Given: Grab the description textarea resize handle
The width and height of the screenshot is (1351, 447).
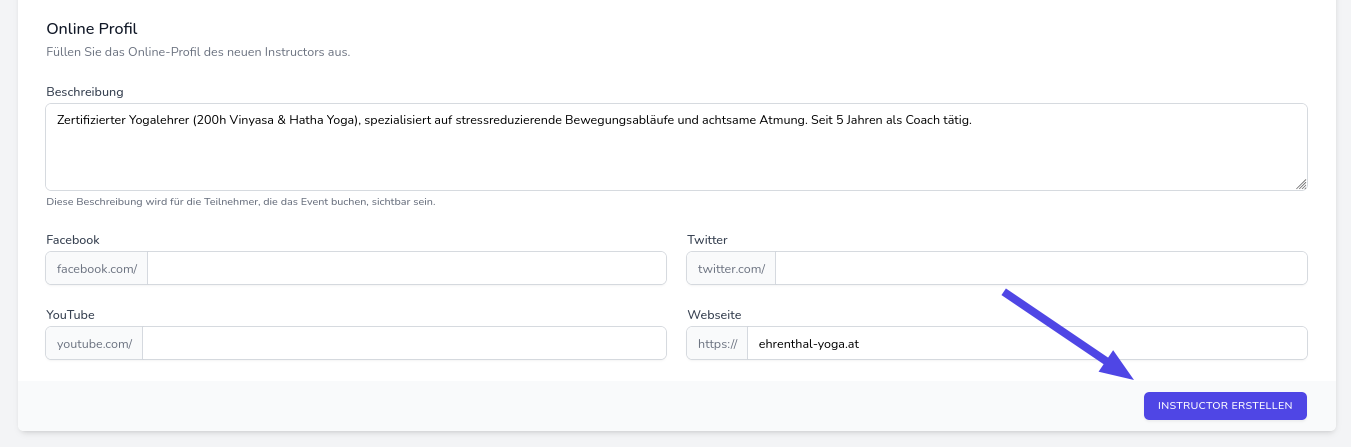Looking at the screenshot, I should click(x=1301, y=184).
